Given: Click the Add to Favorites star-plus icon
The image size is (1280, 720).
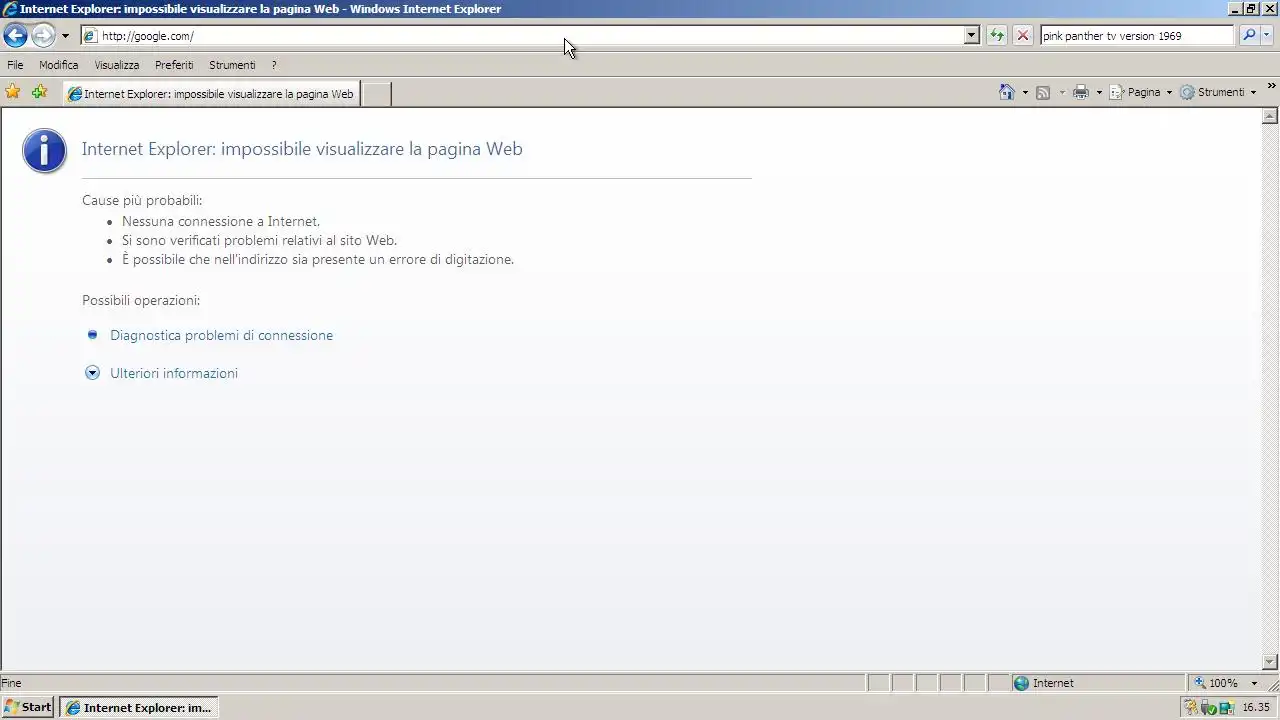Looking at the screenshot, I should [39, 92].
